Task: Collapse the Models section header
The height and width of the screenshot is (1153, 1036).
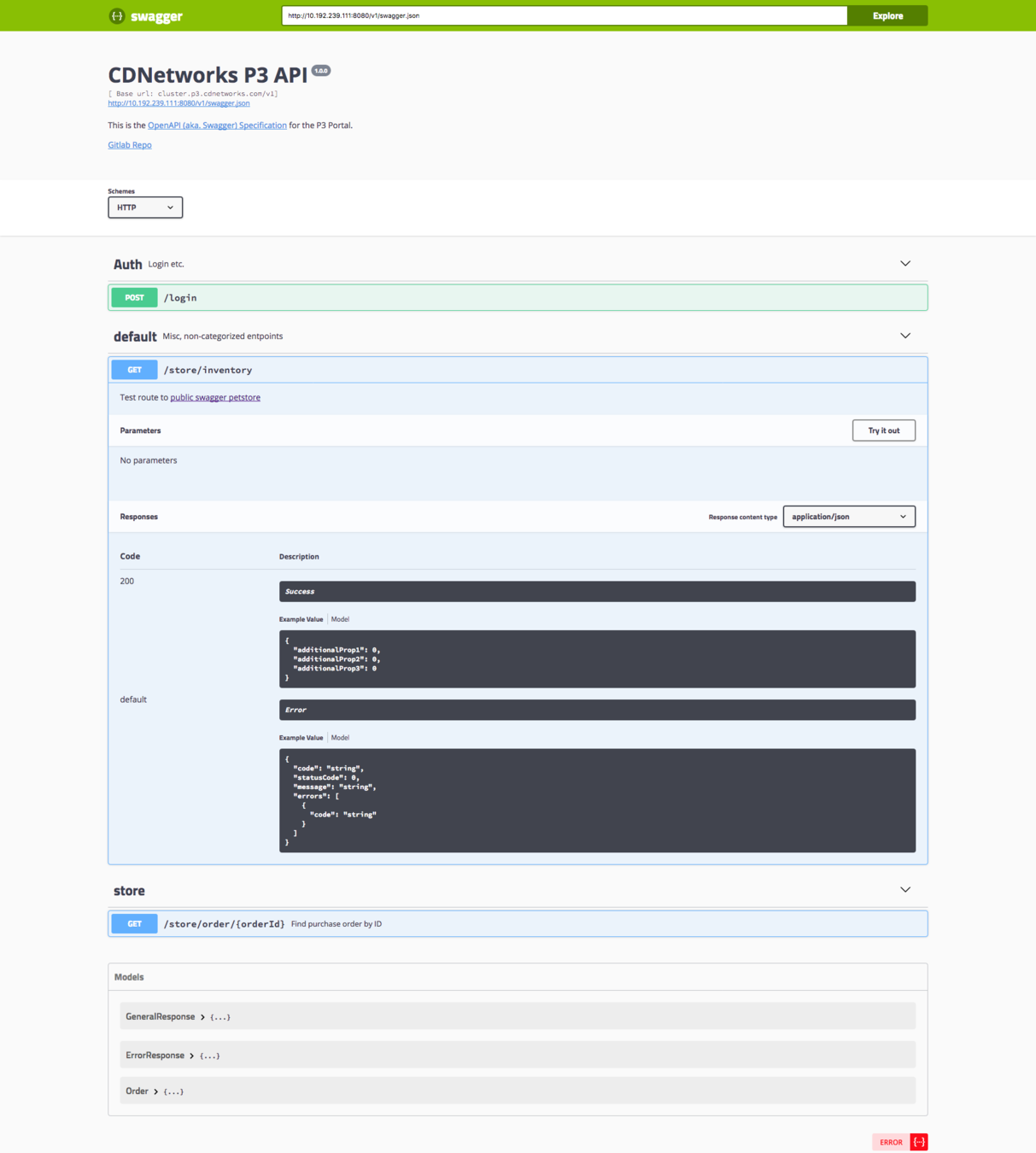Action: pos(518,977)
